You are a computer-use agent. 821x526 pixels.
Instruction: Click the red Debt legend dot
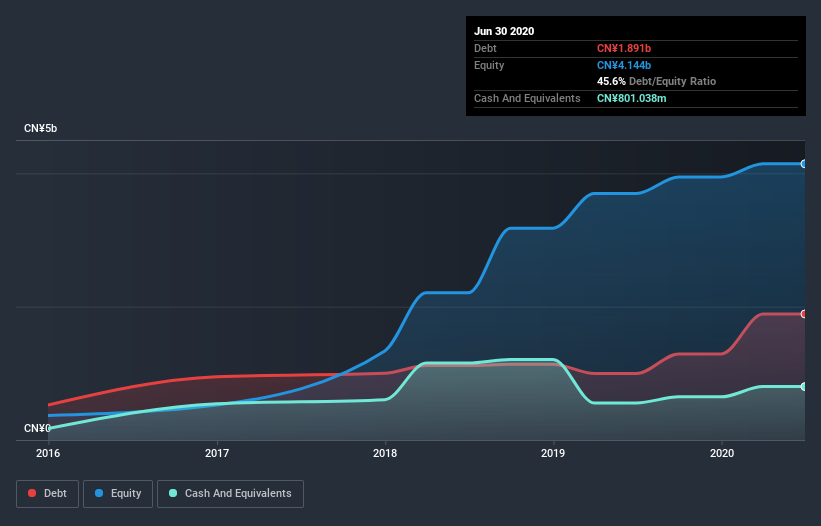(32, 493)
